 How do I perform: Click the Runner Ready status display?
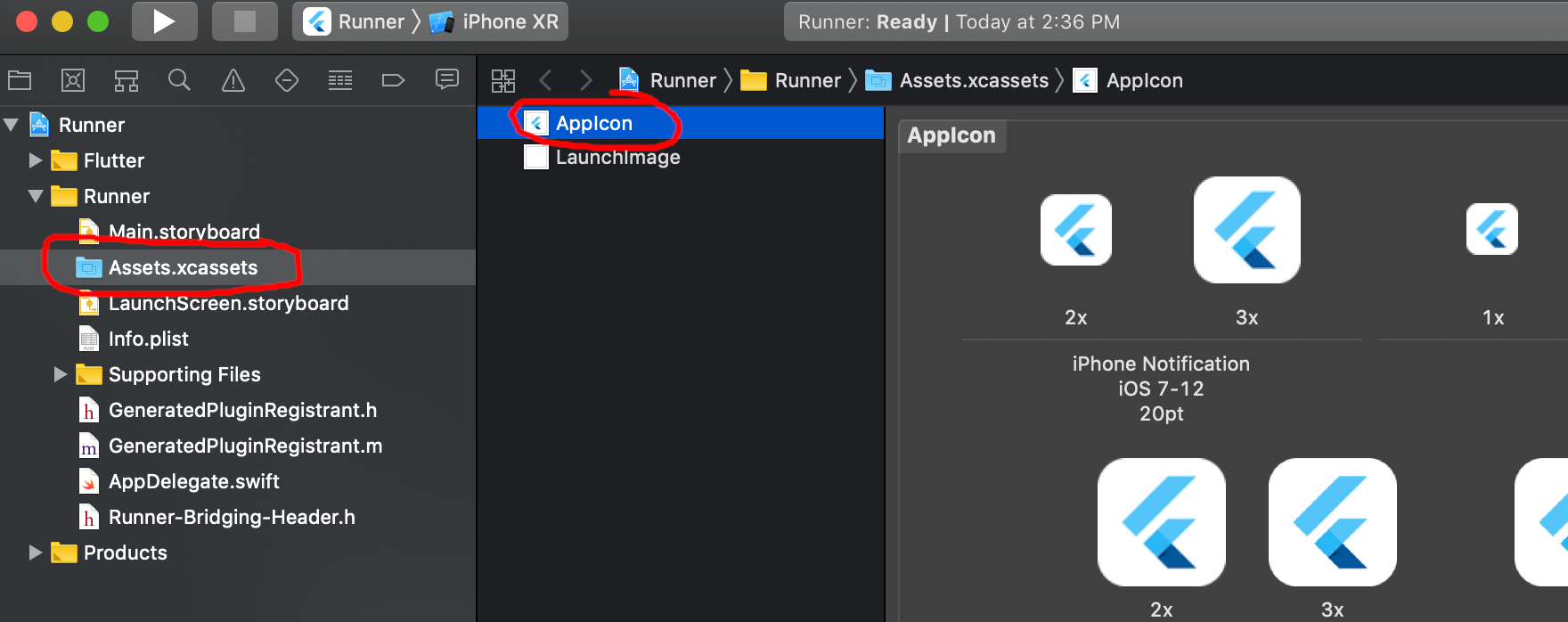pyautogui.click(x=1176, y=21)
